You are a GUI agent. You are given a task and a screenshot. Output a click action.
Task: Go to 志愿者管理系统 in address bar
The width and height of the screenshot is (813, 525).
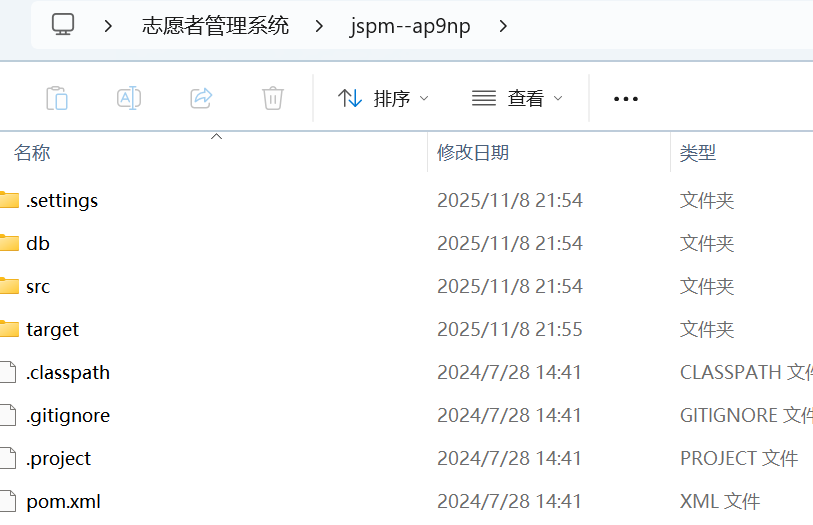[215, 25]
